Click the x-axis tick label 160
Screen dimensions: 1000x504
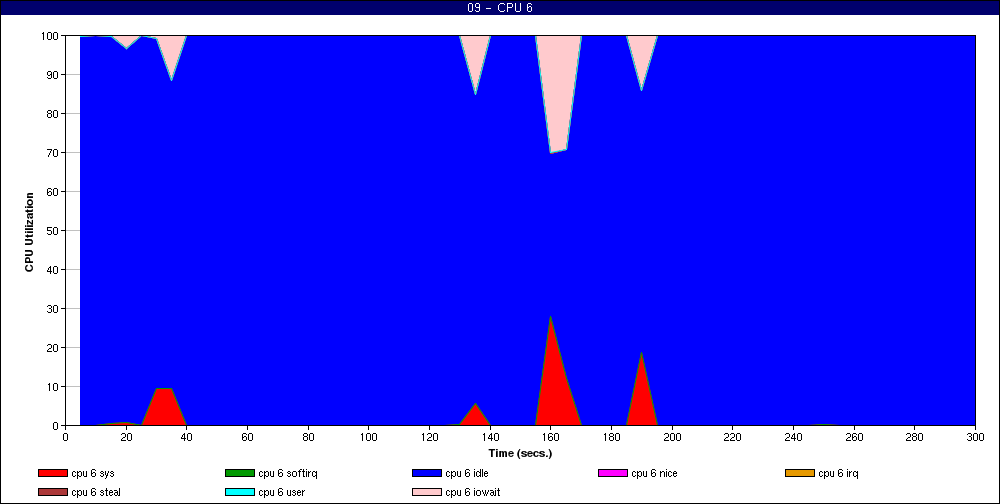point(550,437)
